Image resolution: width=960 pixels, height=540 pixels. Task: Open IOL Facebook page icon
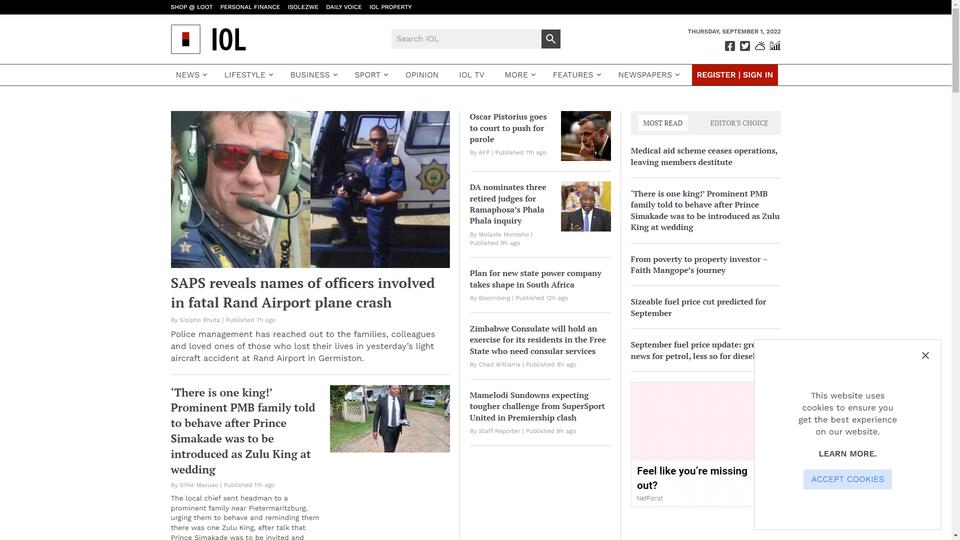[x=730, y=46]
